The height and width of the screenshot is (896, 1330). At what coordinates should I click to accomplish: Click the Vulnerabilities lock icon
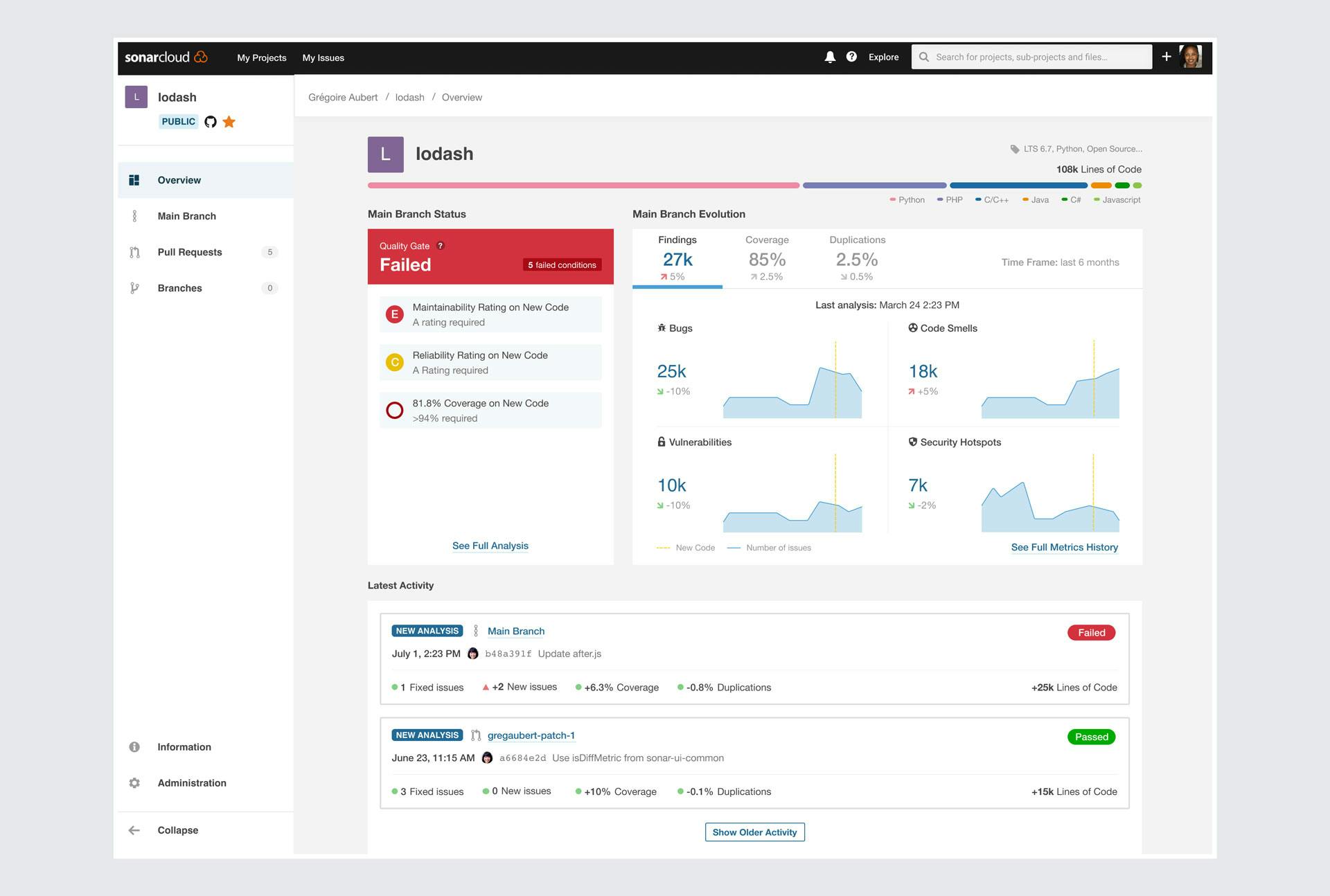(x=662, y=442)
